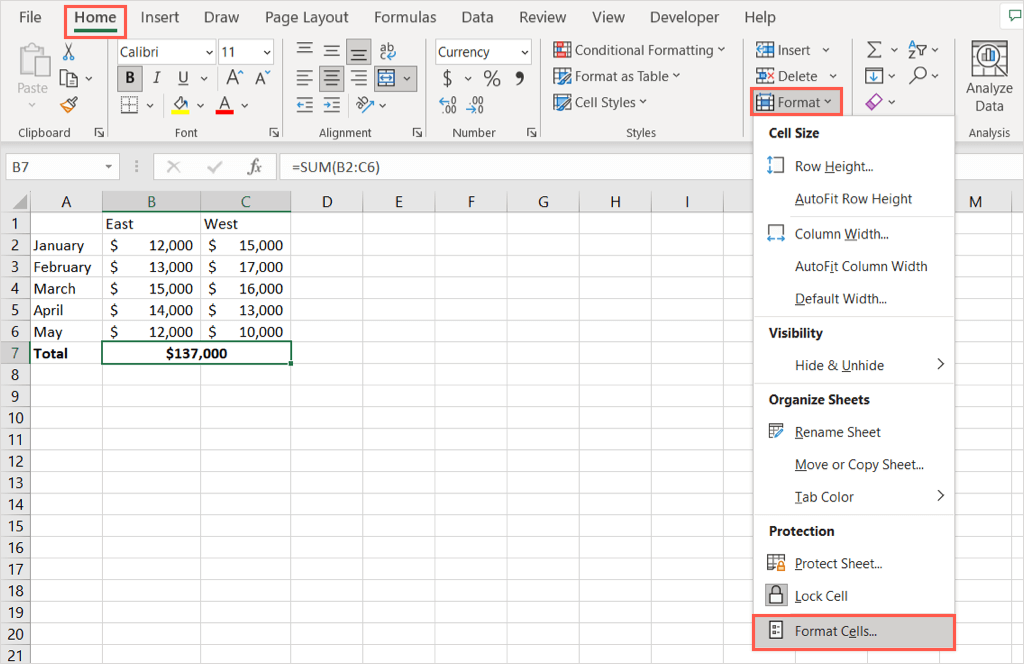Apply Comma Style
The height and width of the screenshot is (664, 1024).
pos(520,78)
